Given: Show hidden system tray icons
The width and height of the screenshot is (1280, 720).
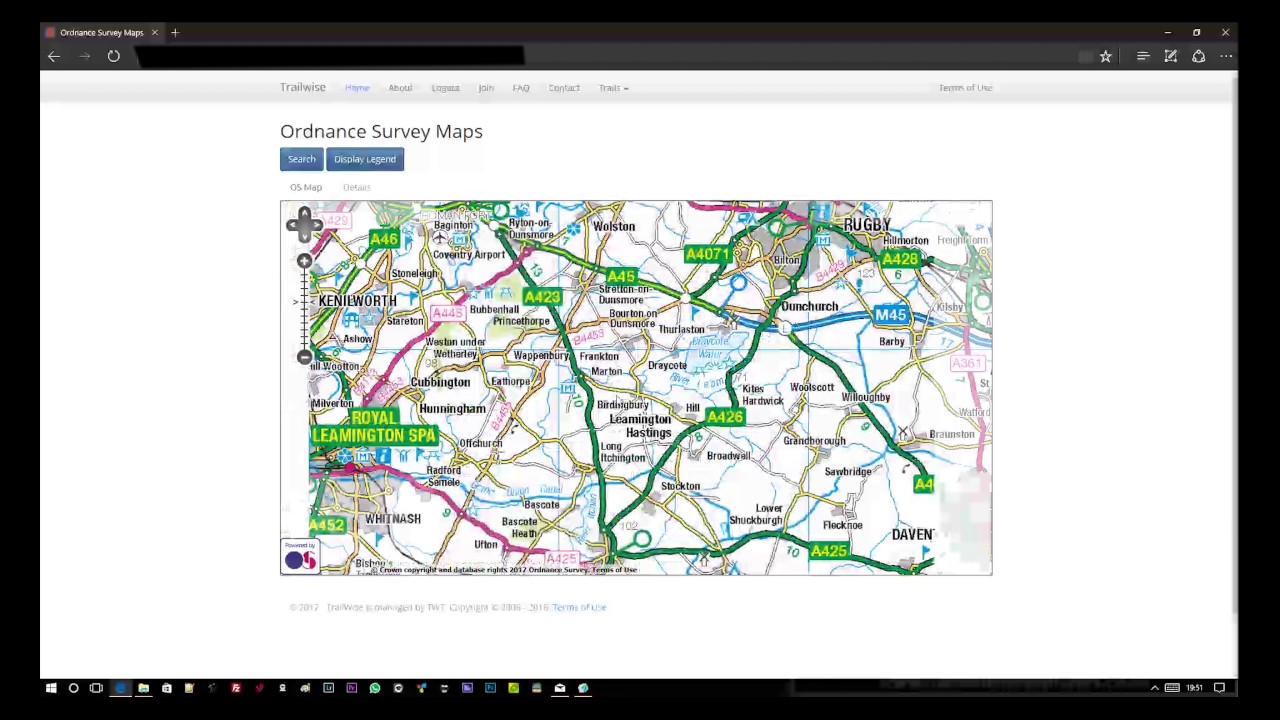Looking at the screenshot, I should pos(1154,688).
